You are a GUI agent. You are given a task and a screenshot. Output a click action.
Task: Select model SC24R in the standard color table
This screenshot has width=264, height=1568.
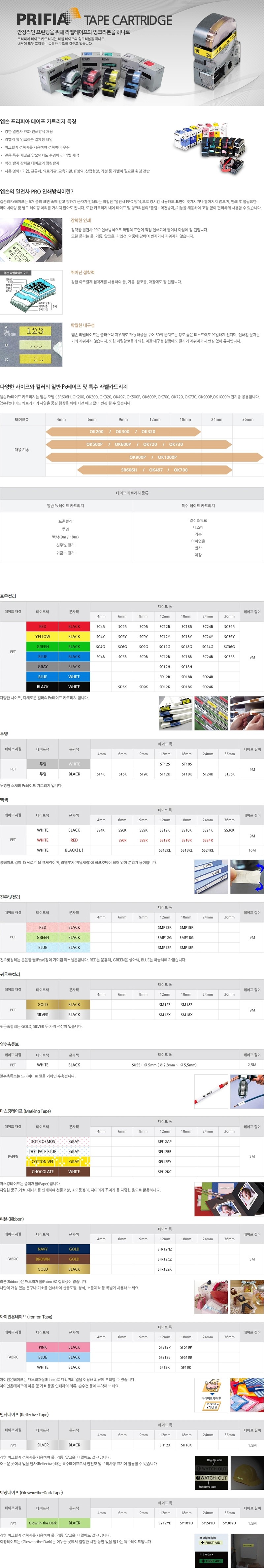pos(208,626)
